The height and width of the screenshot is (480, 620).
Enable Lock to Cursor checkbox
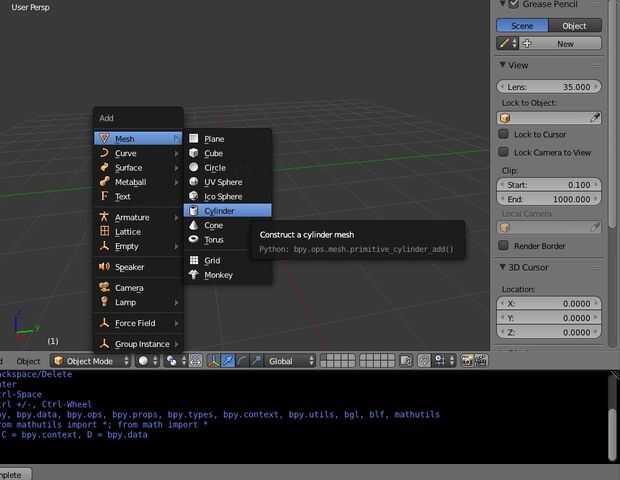503,134
